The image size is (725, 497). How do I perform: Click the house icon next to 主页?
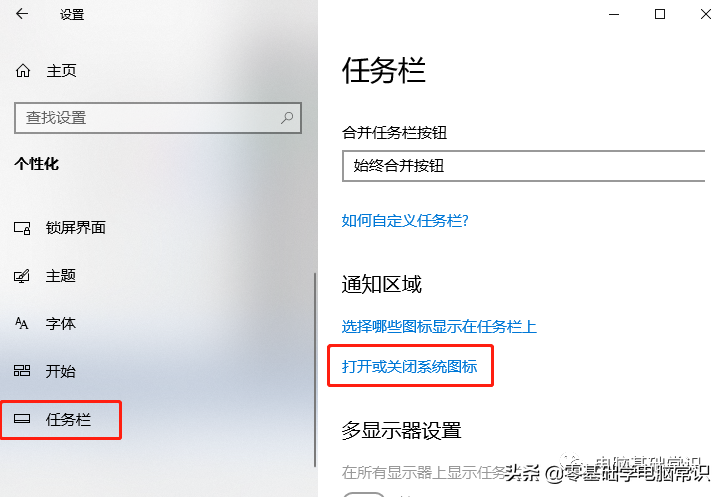pyautogui.click(x=23, y=71)
